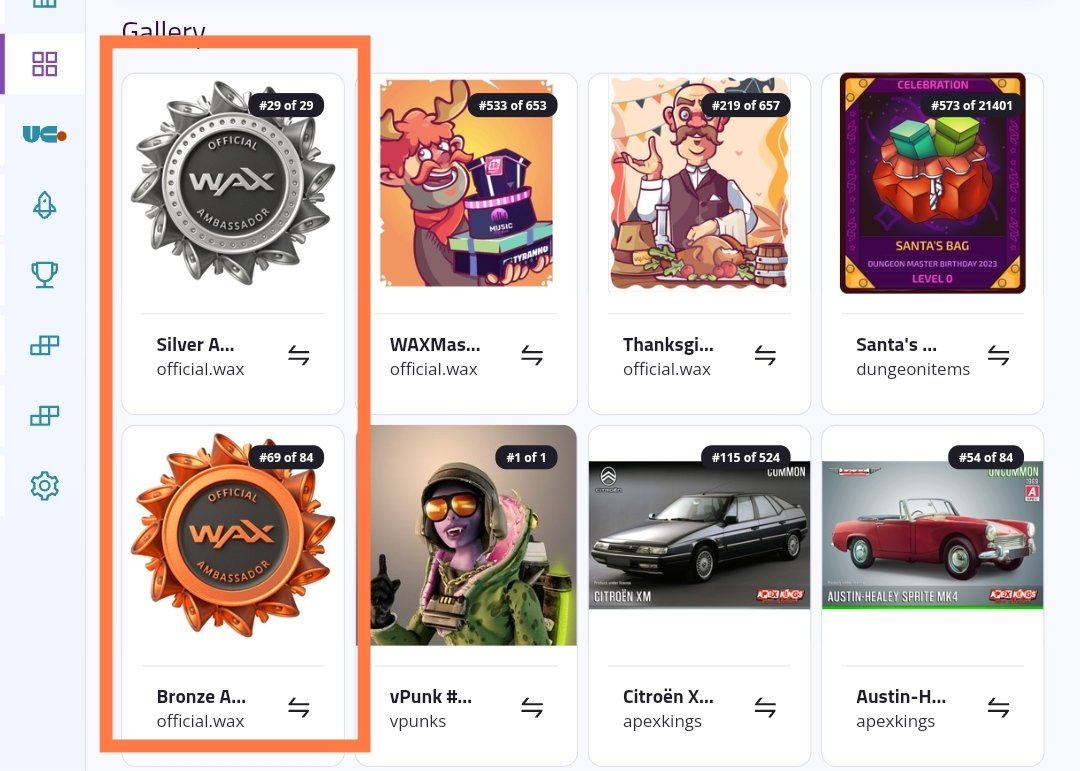1080x771 pixels.
Task: Click transfer arrows on Thanksgiving card
Action: [765, 356]
